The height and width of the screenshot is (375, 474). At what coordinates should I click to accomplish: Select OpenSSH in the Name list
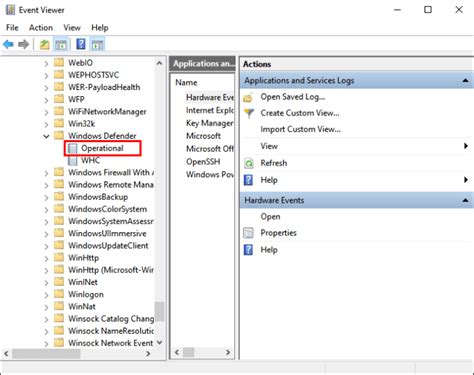tap(203, 162)
